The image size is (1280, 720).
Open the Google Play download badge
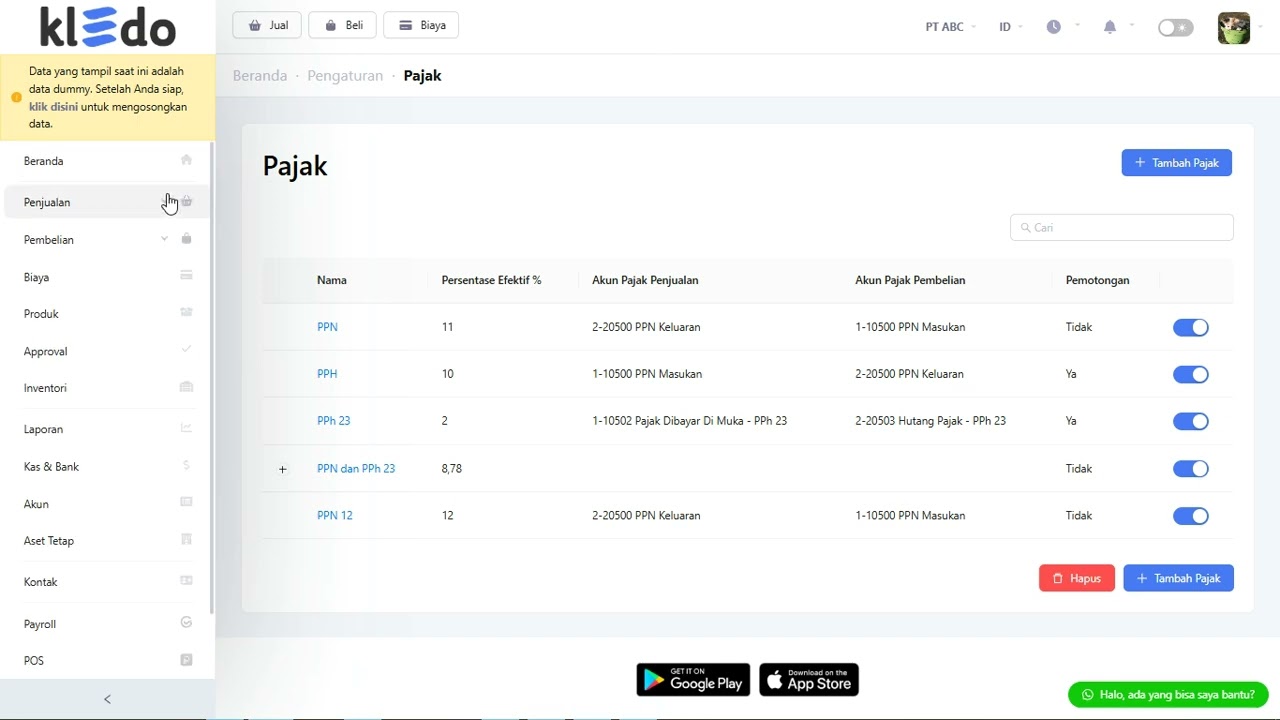(x=693, y=680)
